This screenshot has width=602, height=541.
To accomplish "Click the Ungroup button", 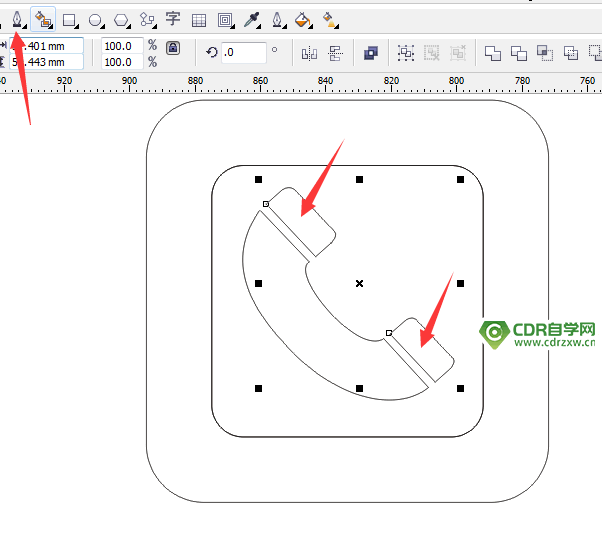I will [x=432, y=53].
